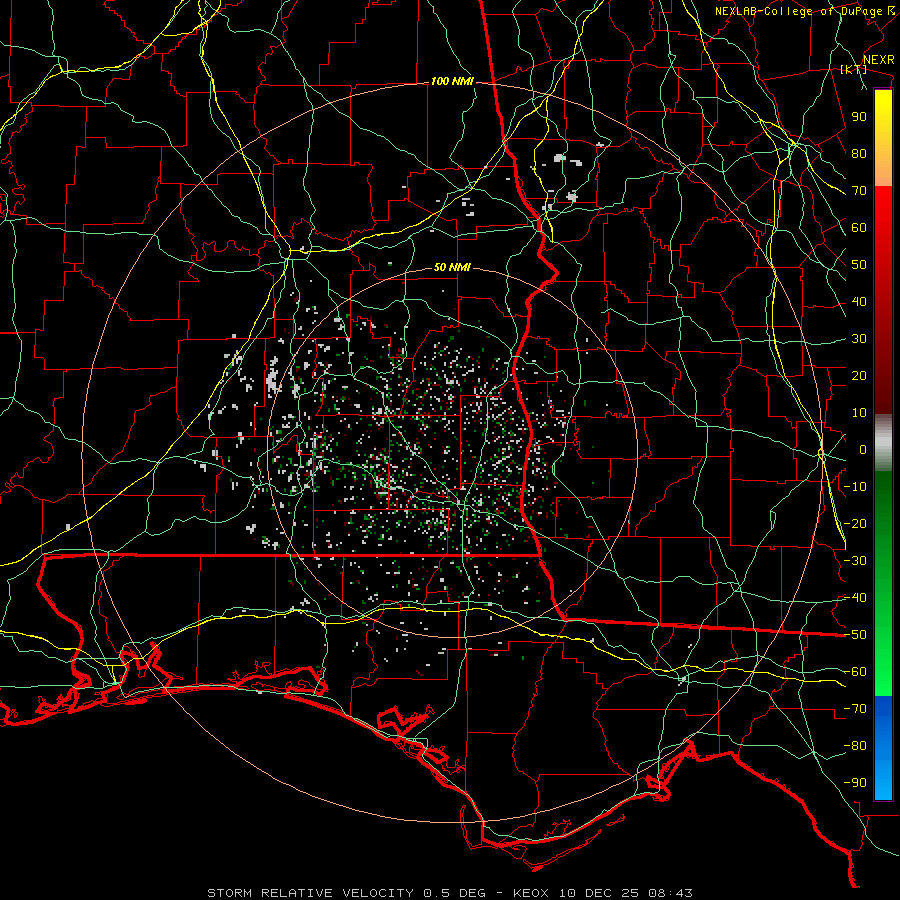
Task: Click the gray zero-velocity band on the color bar
Action: (883, 443)
